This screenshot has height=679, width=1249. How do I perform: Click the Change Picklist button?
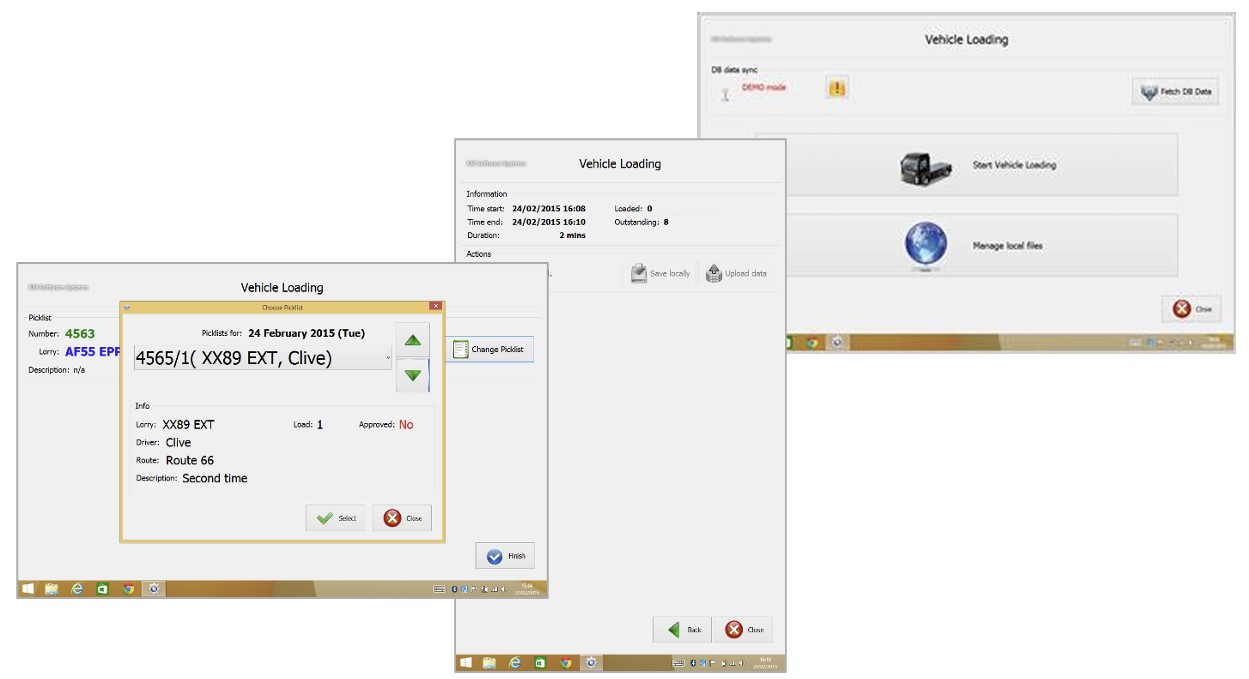[x=489, y=349]
